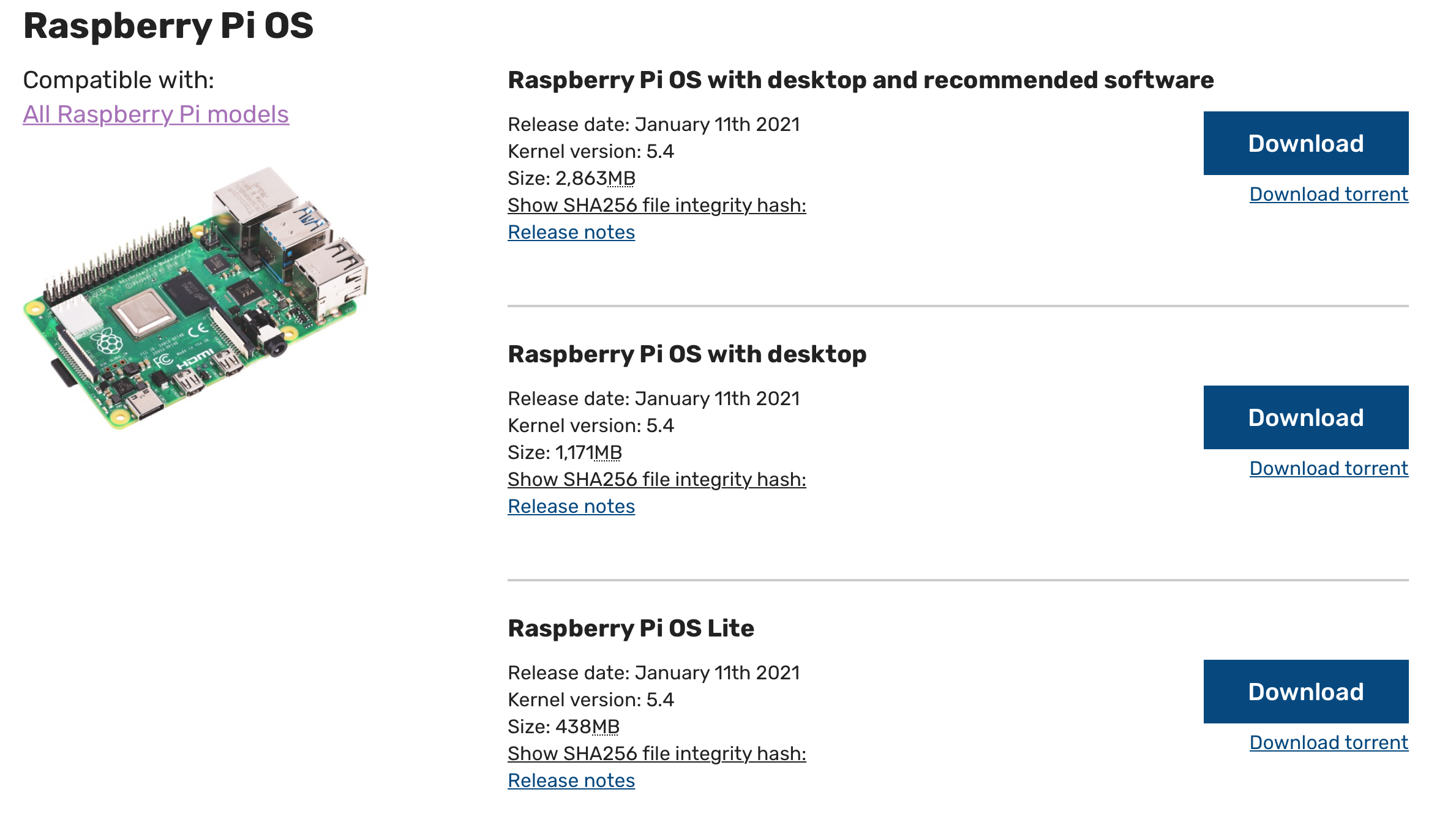Download torrent for Raspberry Pi OS Lite
The image size is (1456, 825).
pos(1329,742)
